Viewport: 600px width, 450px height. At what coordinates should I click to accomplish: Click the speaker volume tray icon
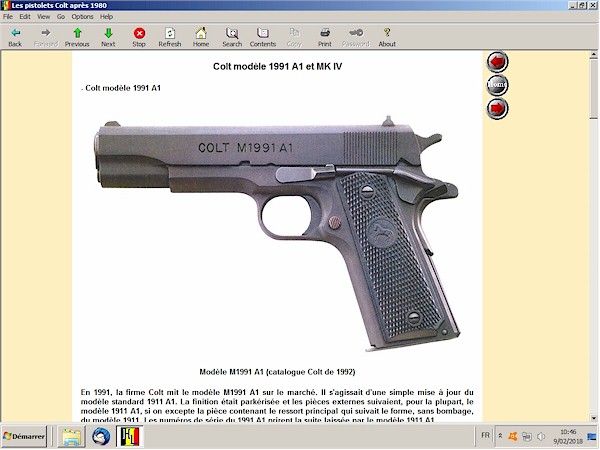click(x=541, y=436)
